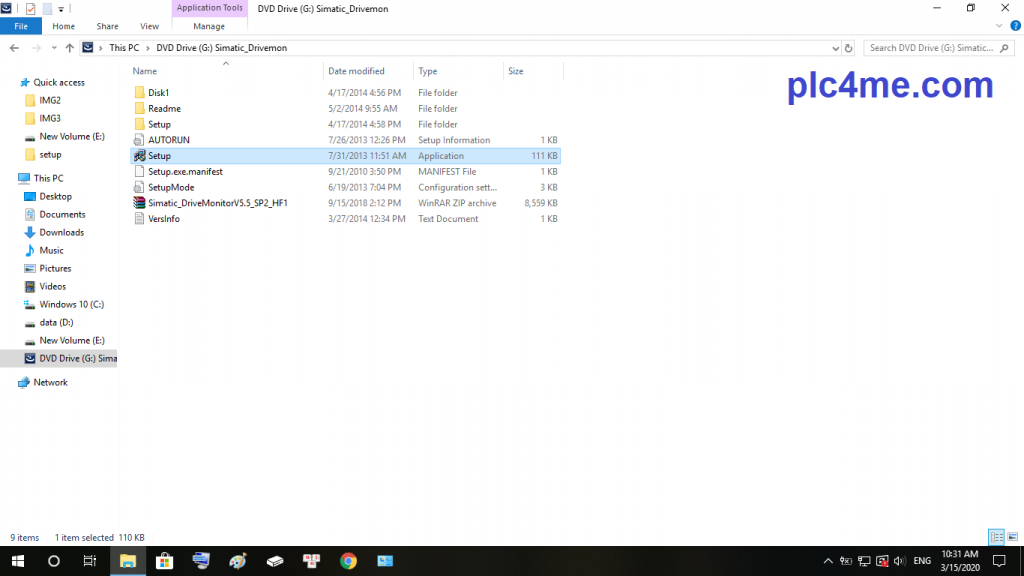Open the Help question mark icon
The width and height of the screenshot is (1024, 576).
[x=1016, y=26]
